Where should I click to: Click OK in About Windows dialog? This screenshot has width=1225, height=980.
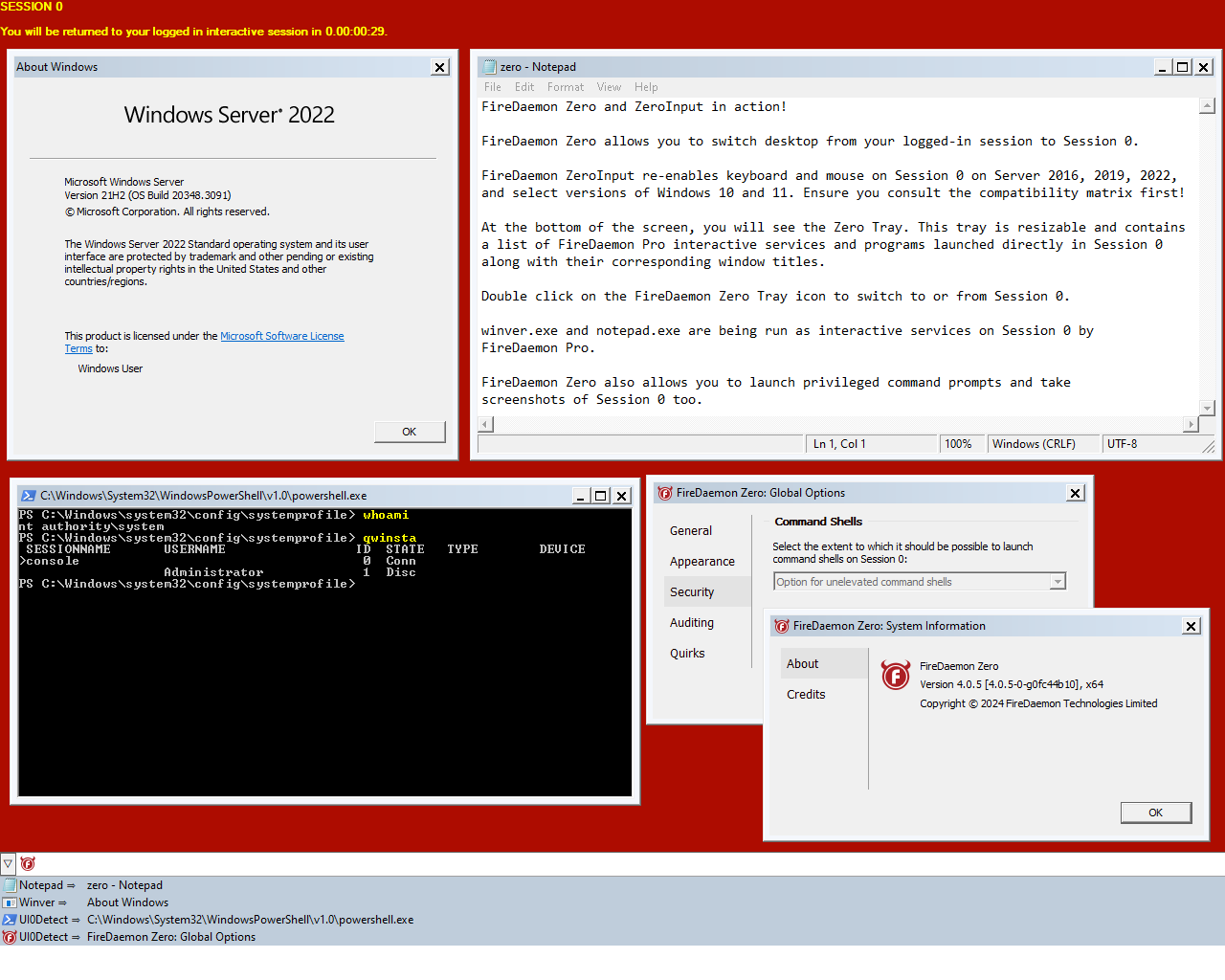[x=410, y=432]
